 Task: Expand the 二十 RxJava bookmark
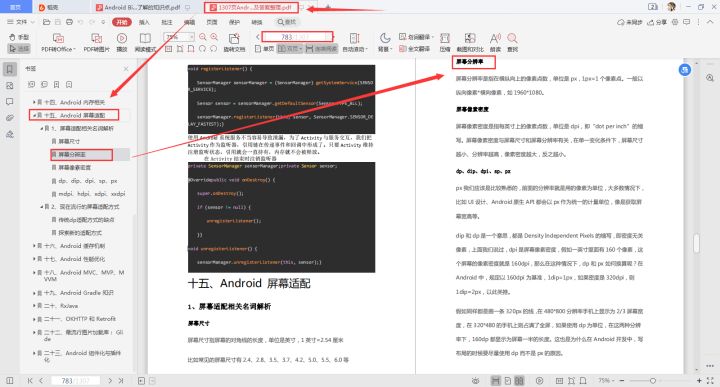coord(34,305)
